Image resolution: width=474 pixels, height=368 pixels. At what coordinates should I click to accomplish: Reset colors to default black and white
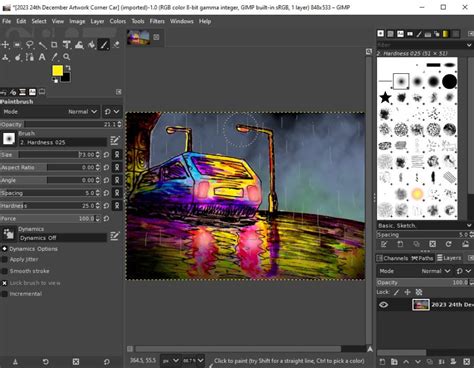(x=55, y=80)
